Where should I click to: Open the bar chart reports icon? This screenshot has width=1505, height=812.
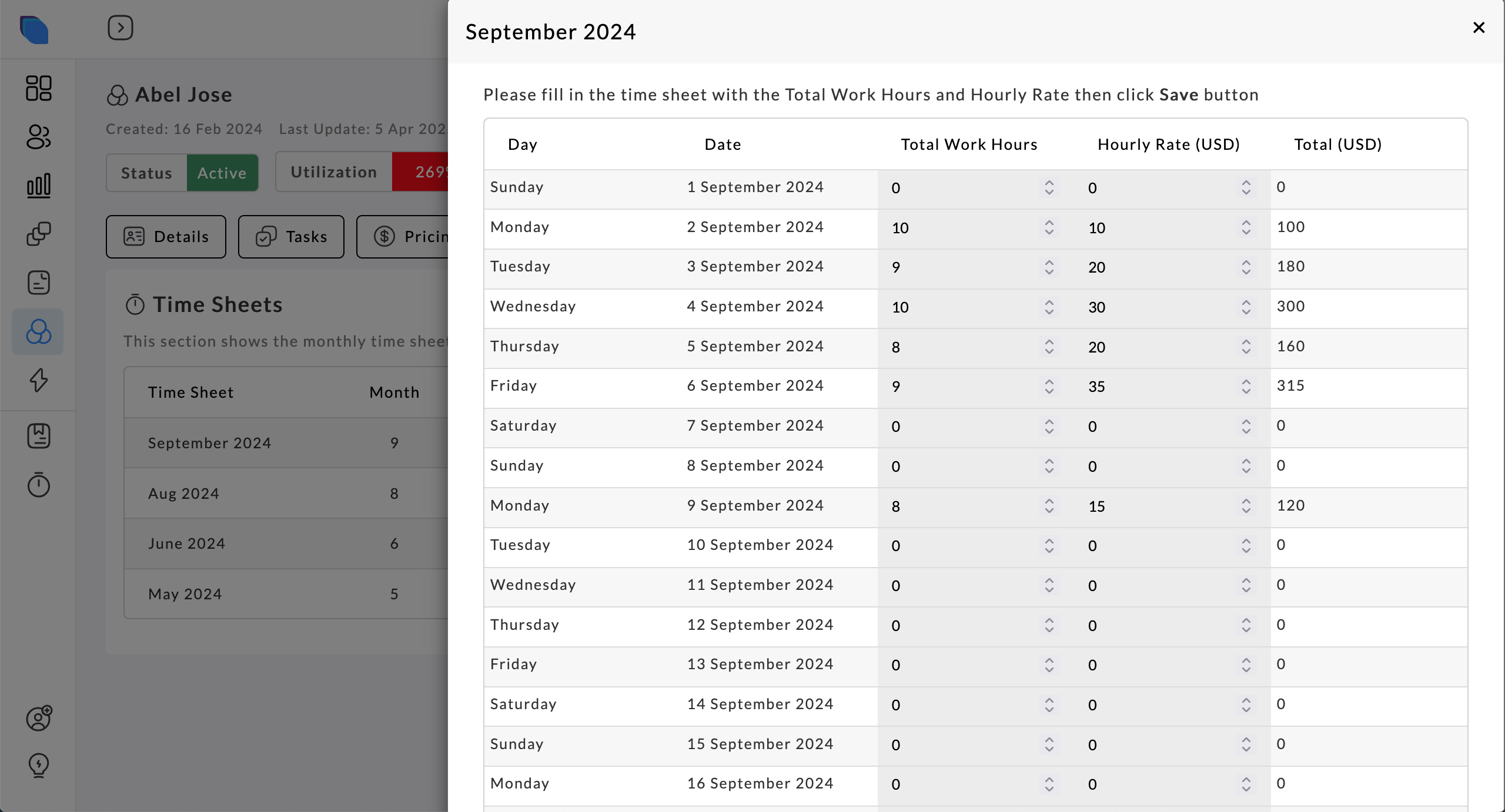(x=39, y=186)
